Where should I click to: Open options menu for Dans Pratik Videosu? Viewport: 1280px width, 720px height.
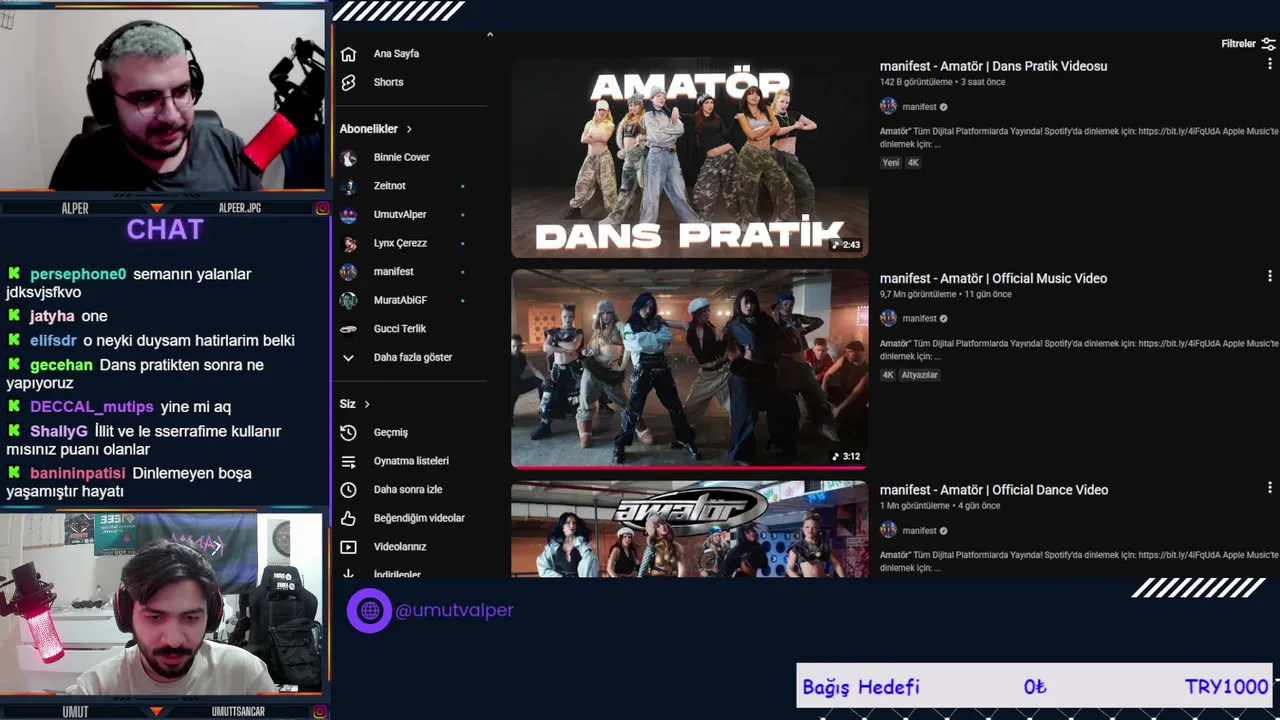click(1270, 64)
